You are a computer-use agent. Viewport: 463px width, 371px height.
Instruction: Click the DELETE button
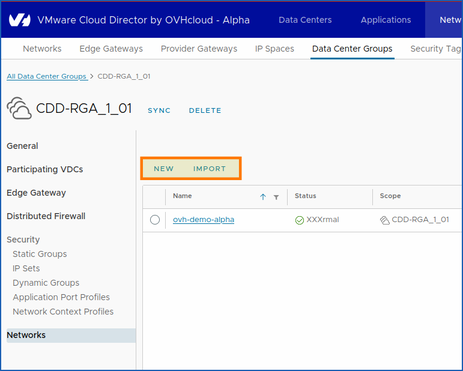205,110
